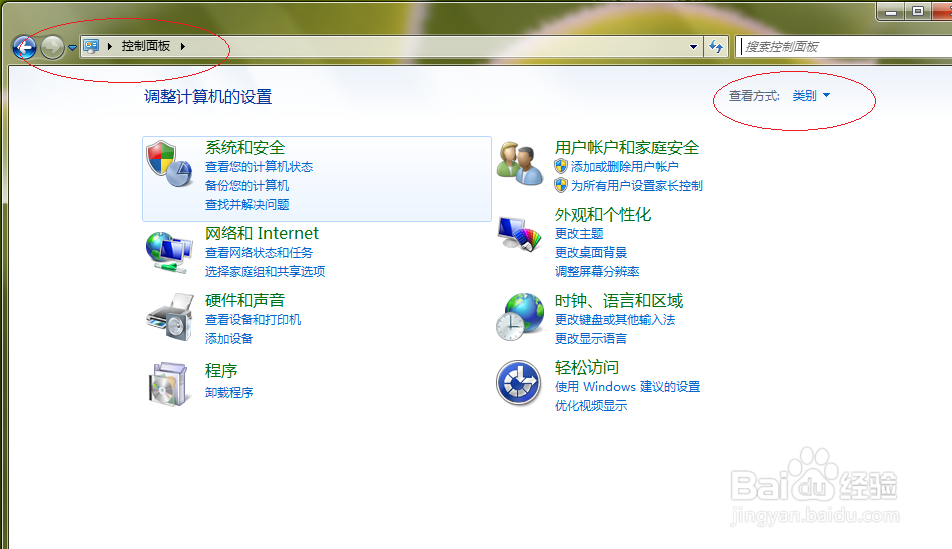Open 轻松访问 category heading
The image size is (952, 549).
587,367
